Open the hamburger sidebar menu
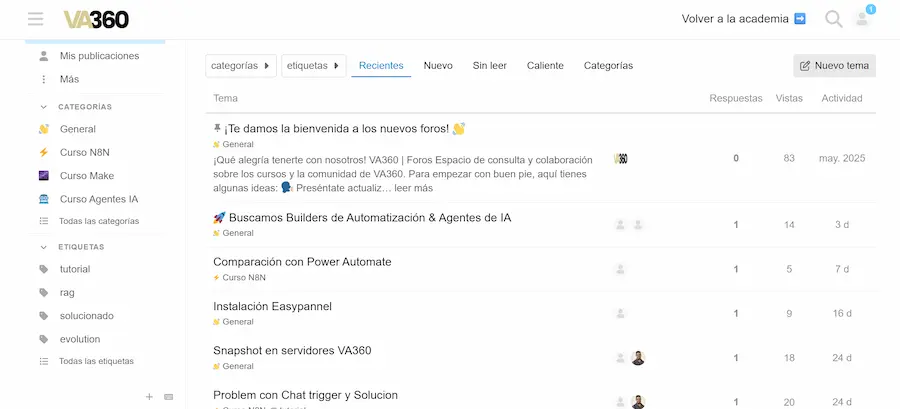This screenshot has width=900, height=409. 36,19
